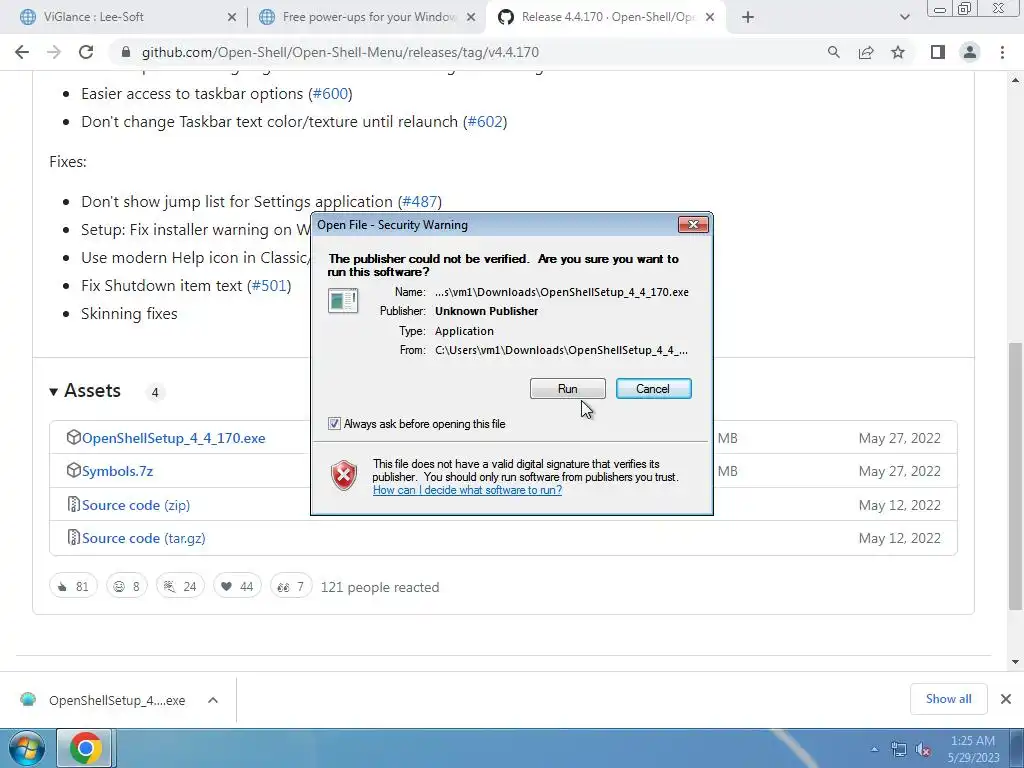
Task: Click the scrollbar up arrow
Action: [x=1015, y=80]
